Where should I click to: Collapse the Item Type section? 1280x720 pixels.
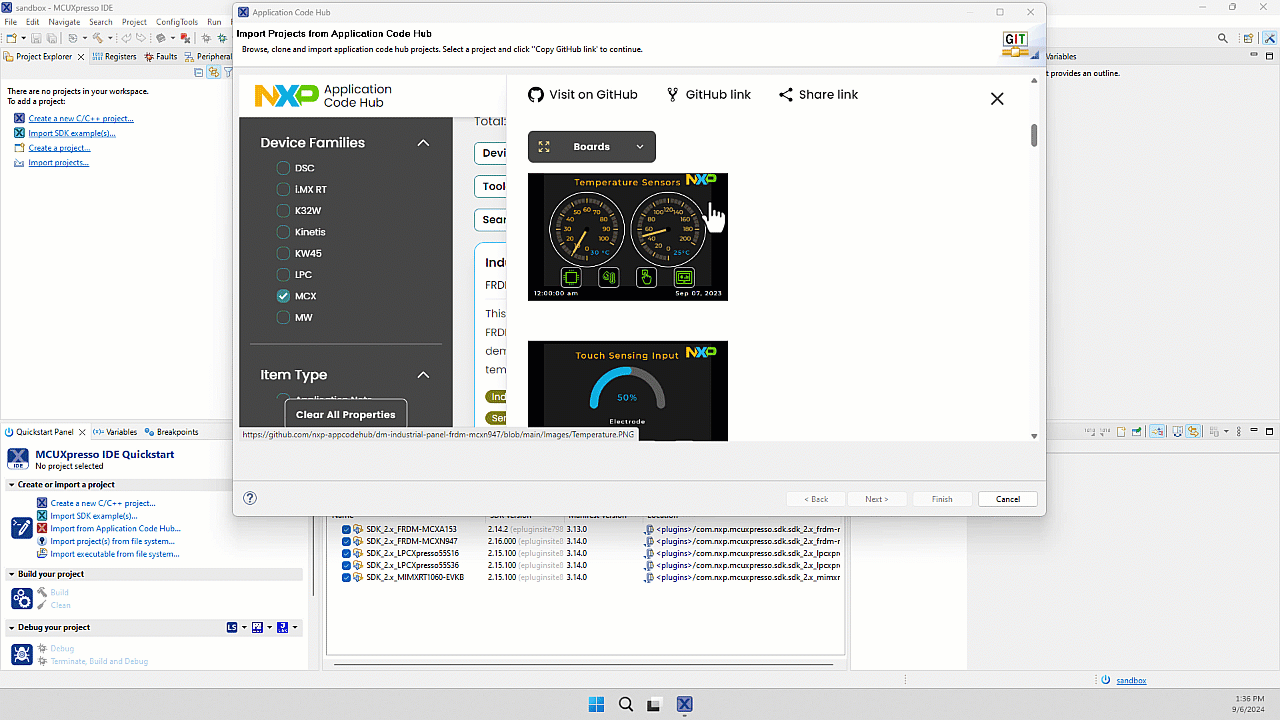423,375
